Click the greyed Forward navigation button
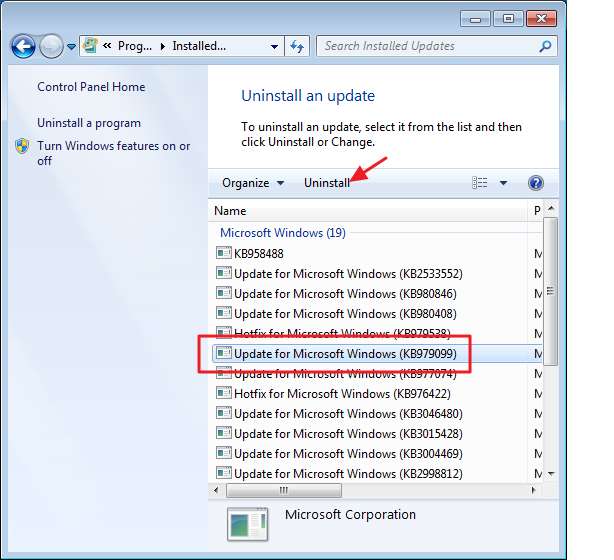Image resolution: width=614 pixels, height=560 pixels. click(x=51, y=47)
